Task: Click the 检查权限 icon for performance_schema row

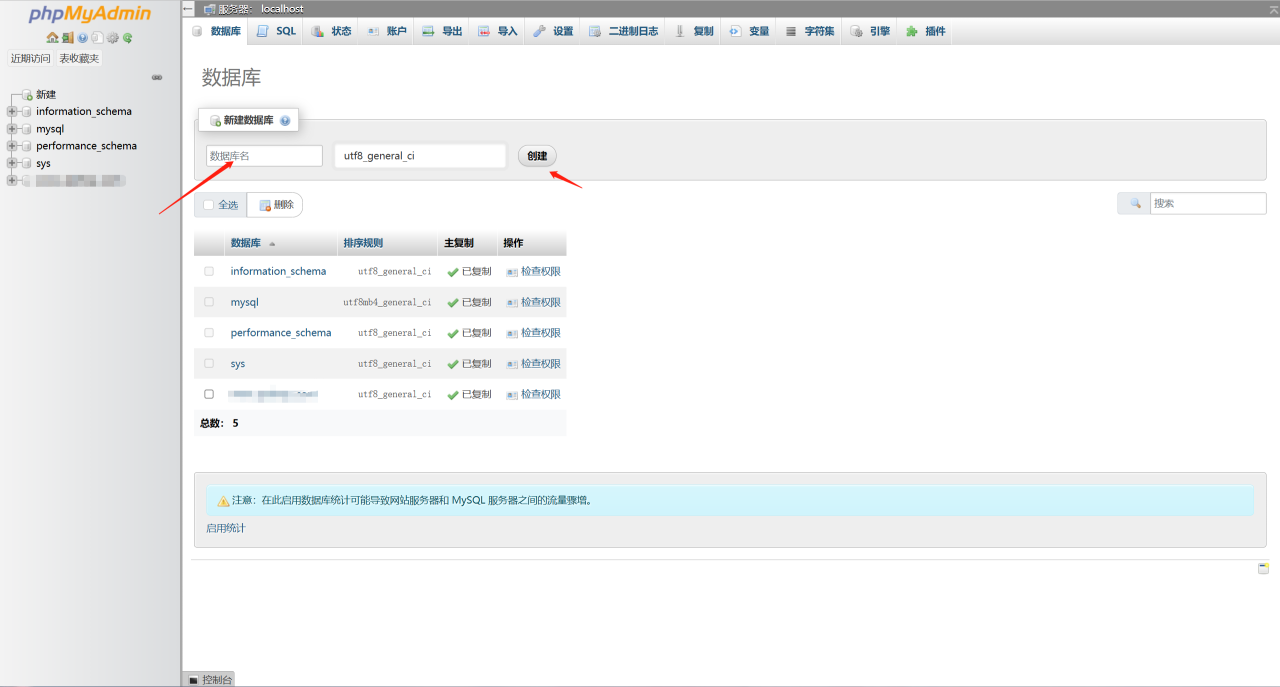Action: pyautogui.click(x=512, y=333)
